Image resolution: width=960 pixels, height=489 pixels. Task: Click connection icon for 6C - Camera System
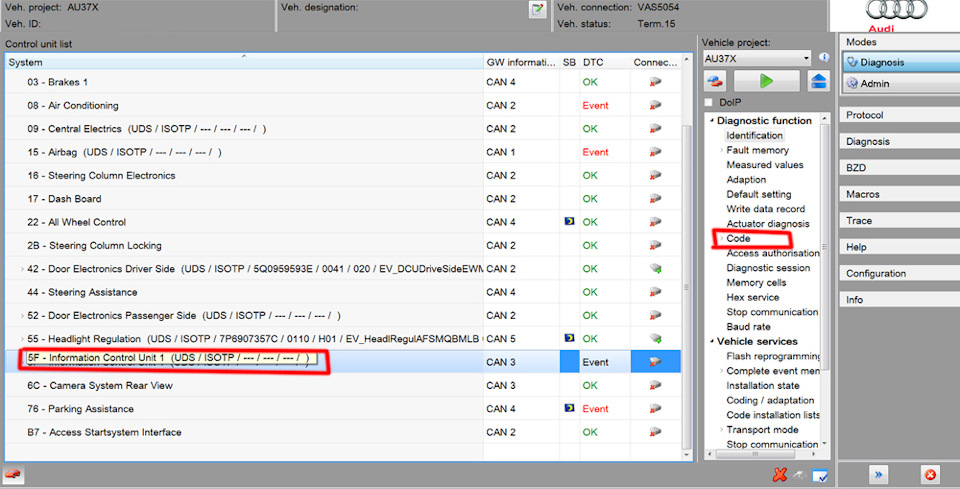[x=655, y=386]
